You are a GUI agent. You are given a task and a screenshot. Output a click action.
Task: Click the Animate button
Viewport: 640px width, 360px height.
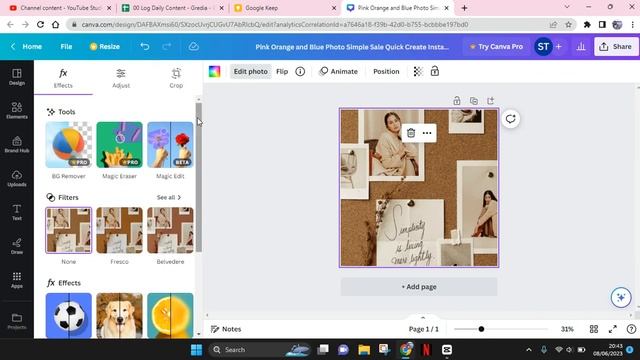pos(338,71)
